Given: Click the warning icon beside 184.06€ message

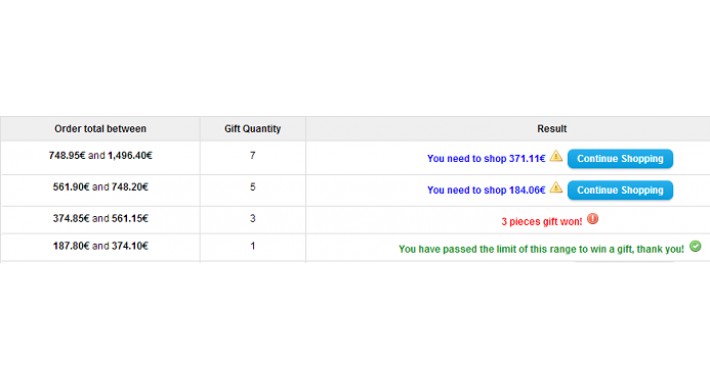Looking at the screenshot, I should pos(556,188).
